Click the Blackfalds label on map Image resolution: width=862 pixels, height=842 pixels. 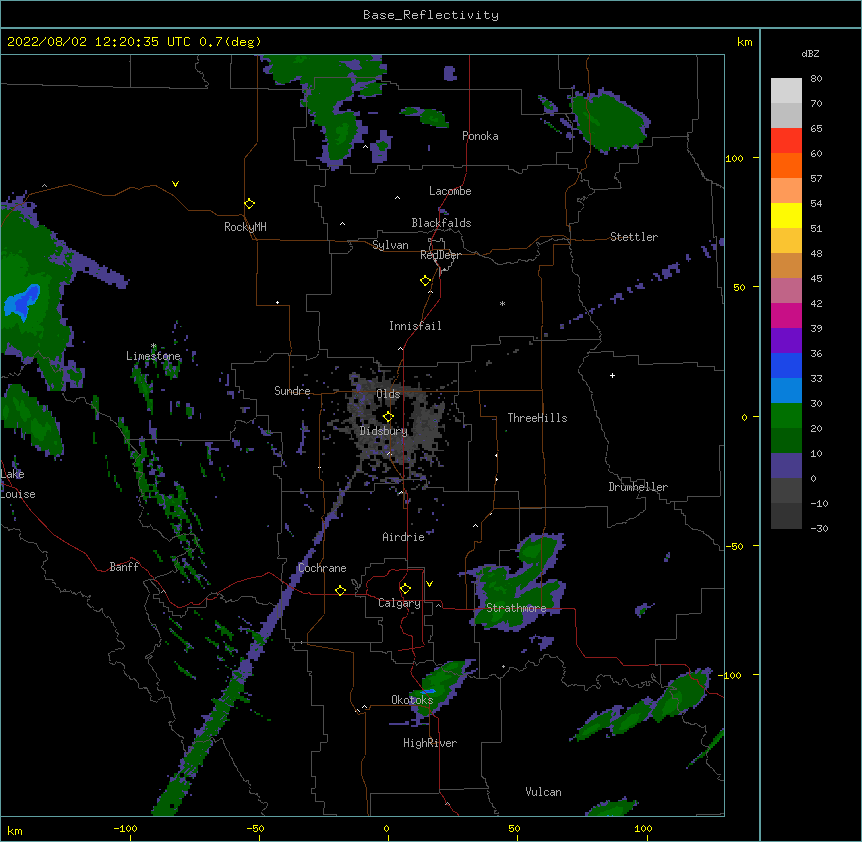point(441,223)
